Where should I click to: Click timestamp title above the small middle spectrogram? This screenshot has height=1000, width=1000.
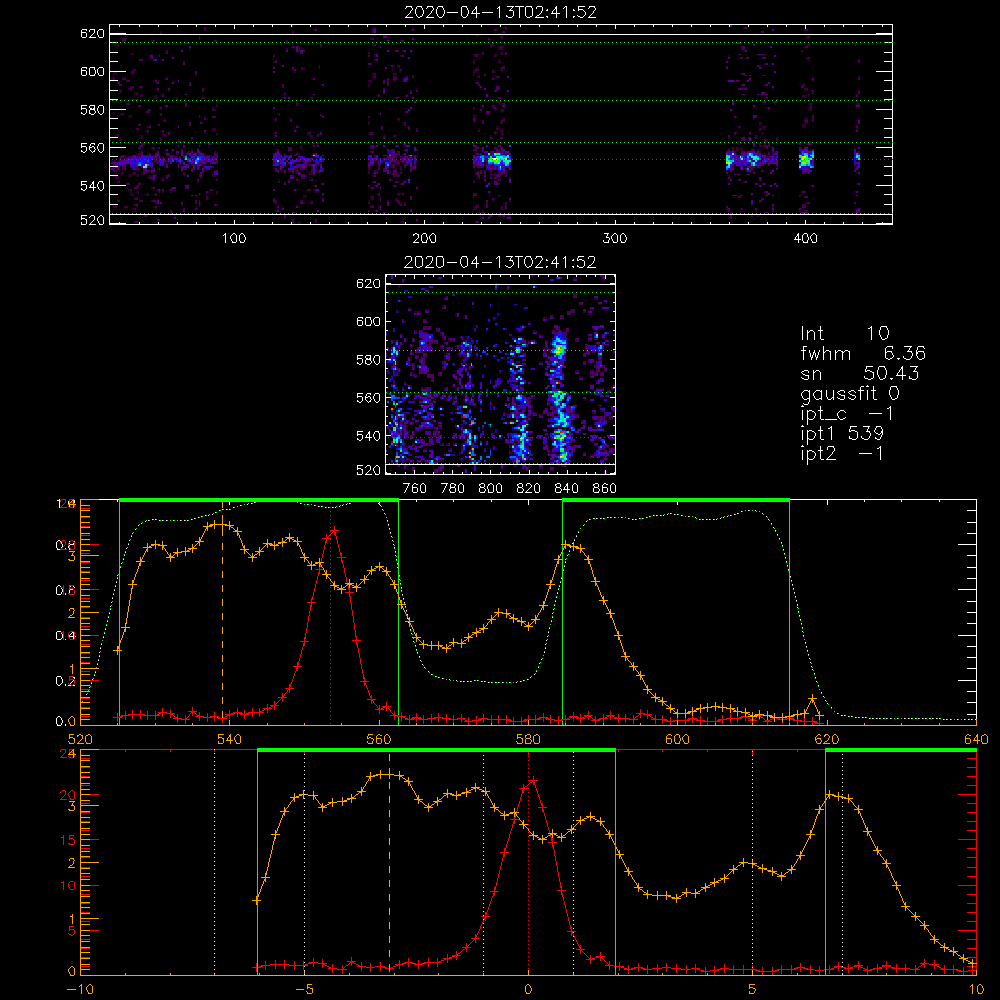coord(500,262)
